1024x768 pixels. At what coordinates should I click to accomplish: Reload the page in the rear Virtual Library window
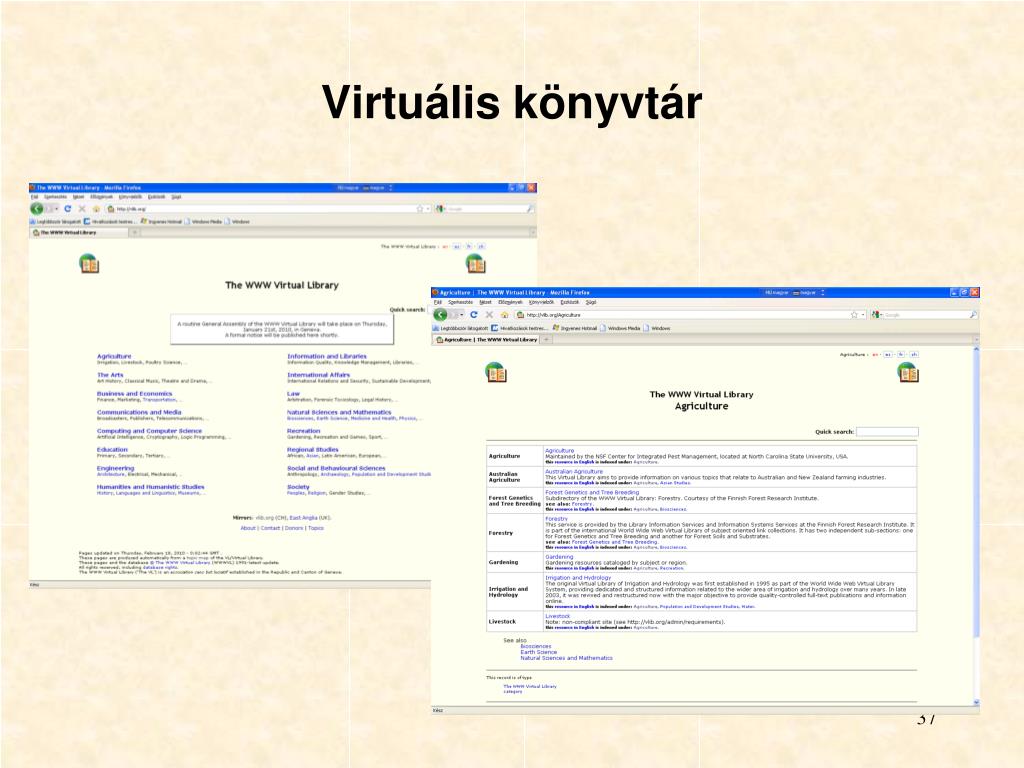(67, 208)
